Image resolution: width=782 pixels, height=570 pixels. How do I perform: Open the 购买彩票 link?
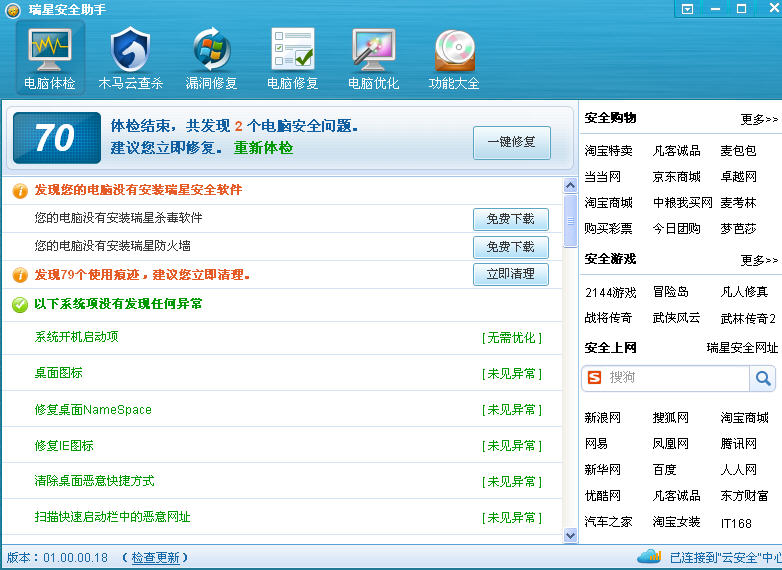[x=608, y=229]
